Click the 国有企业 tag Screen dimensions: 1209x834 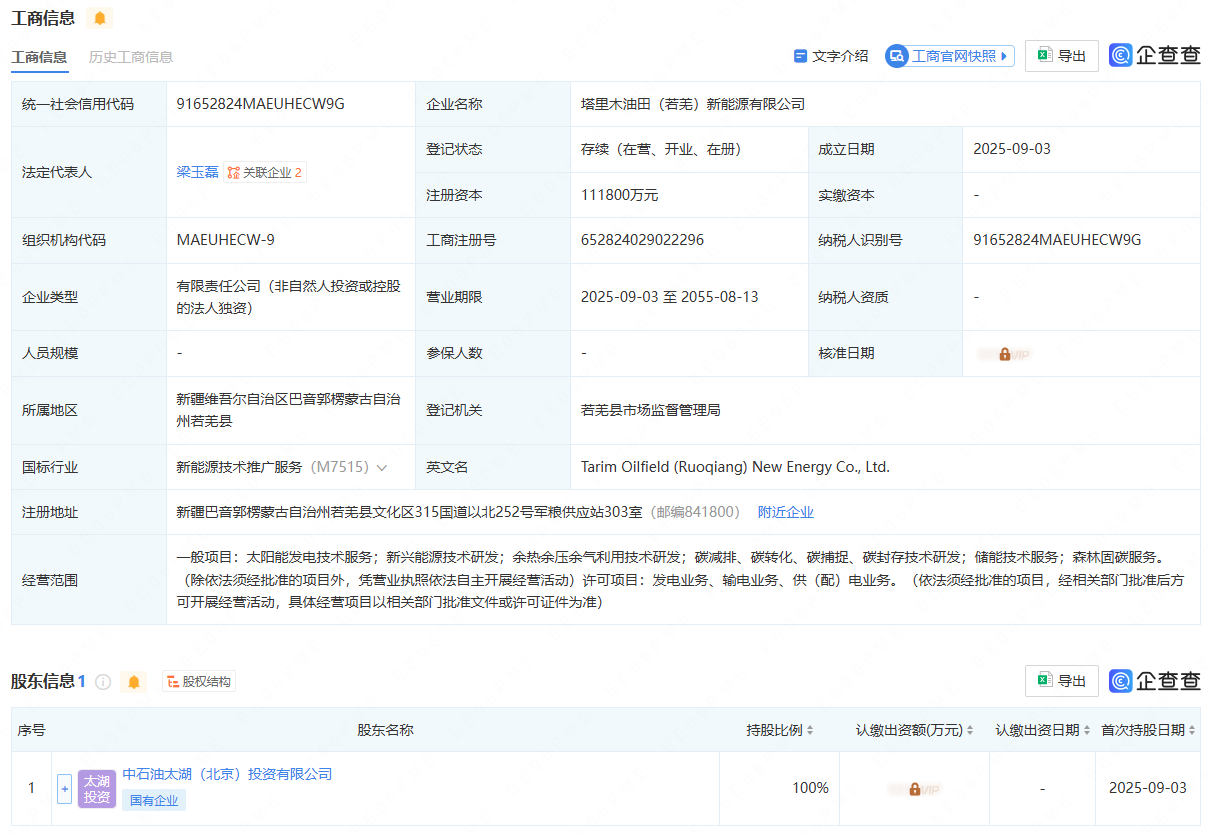pos(154,800)
